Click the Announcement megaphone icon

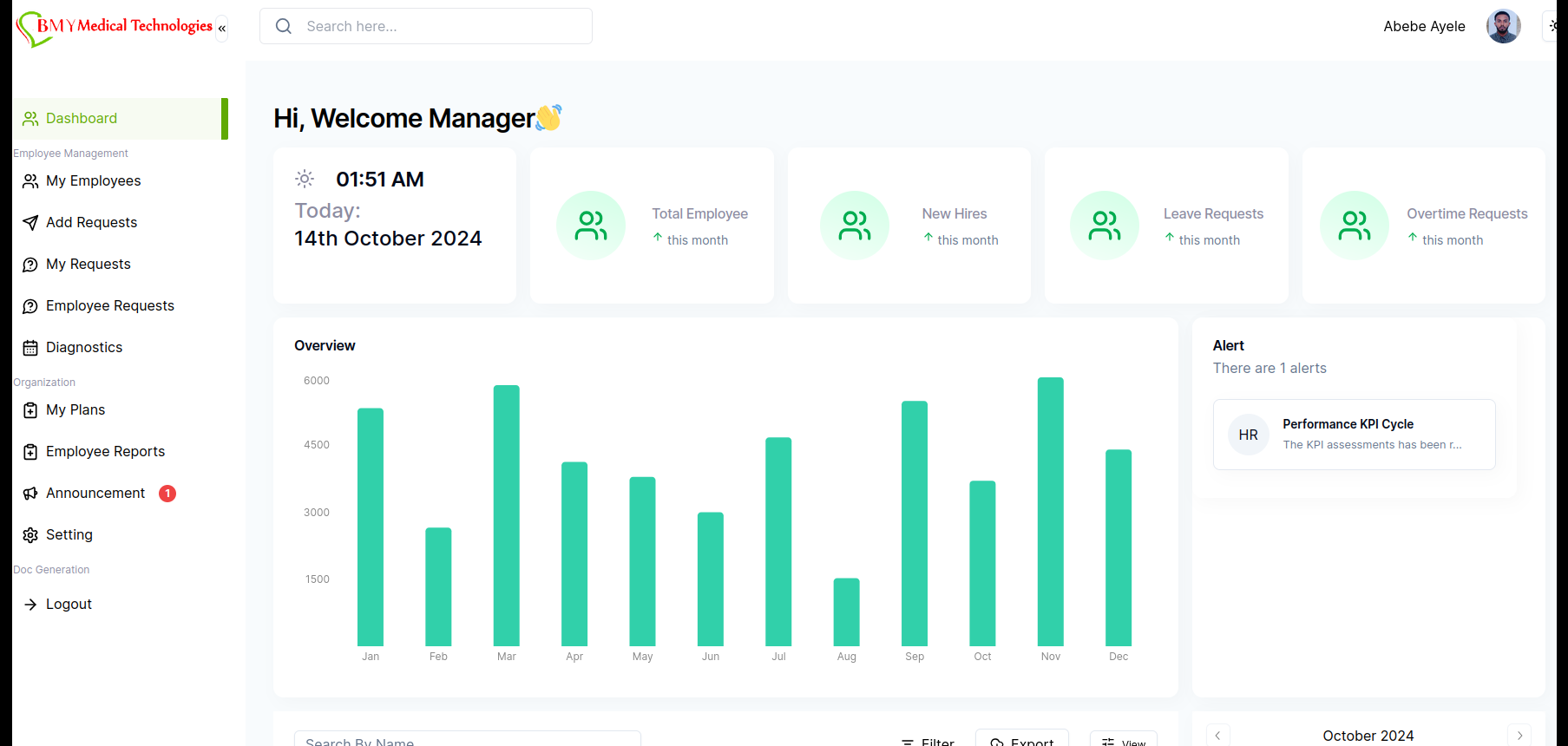coord(30,494)
